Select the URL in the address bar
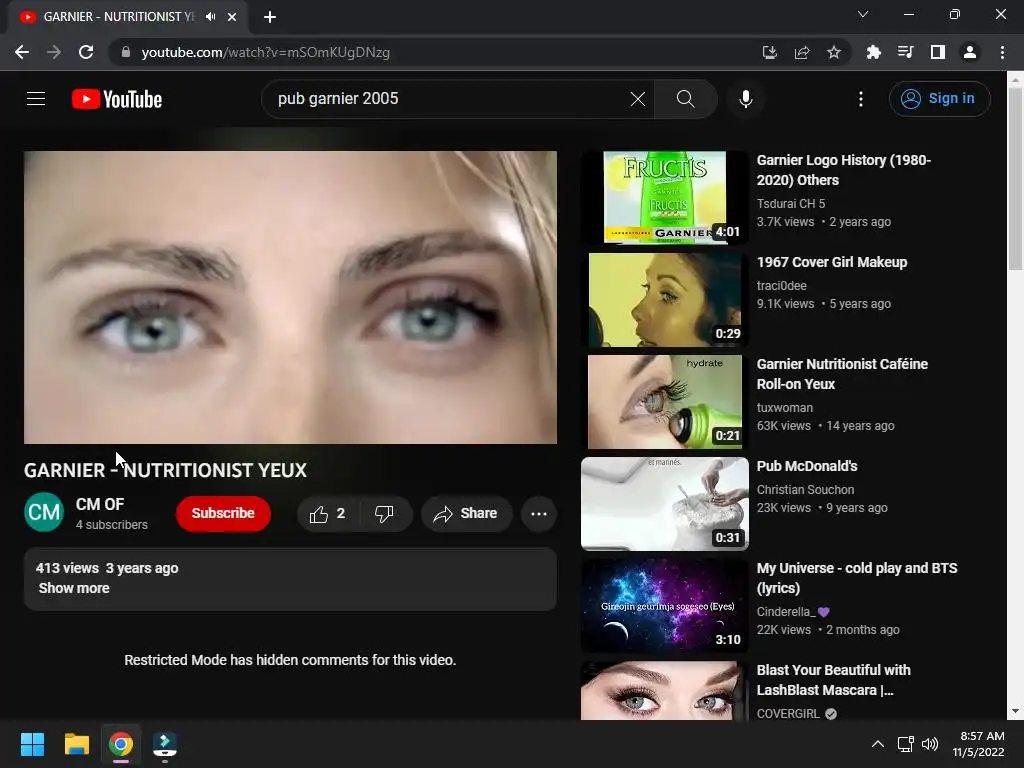 click(266, 52)
